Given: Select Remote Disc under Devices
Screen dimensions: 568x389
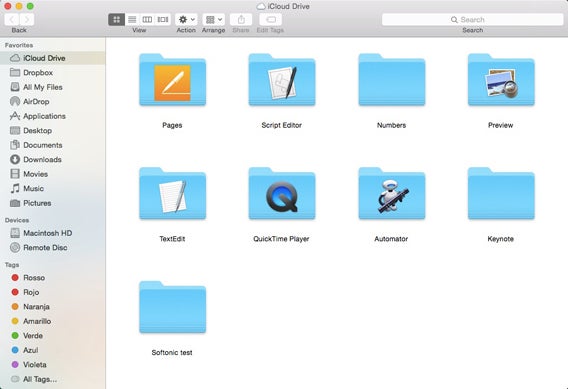Looking at the screenshot, I should pos(53,247).
